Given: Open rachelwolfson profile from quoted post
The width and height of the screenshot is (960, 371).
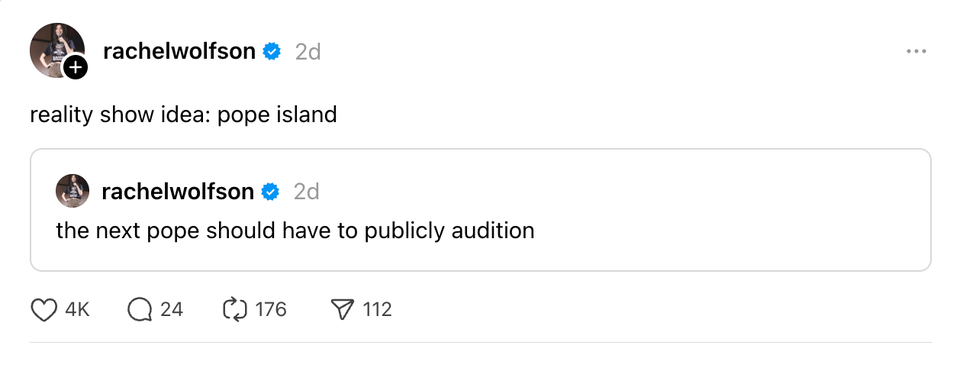Looking at the screenshot, I should point(178,192).
